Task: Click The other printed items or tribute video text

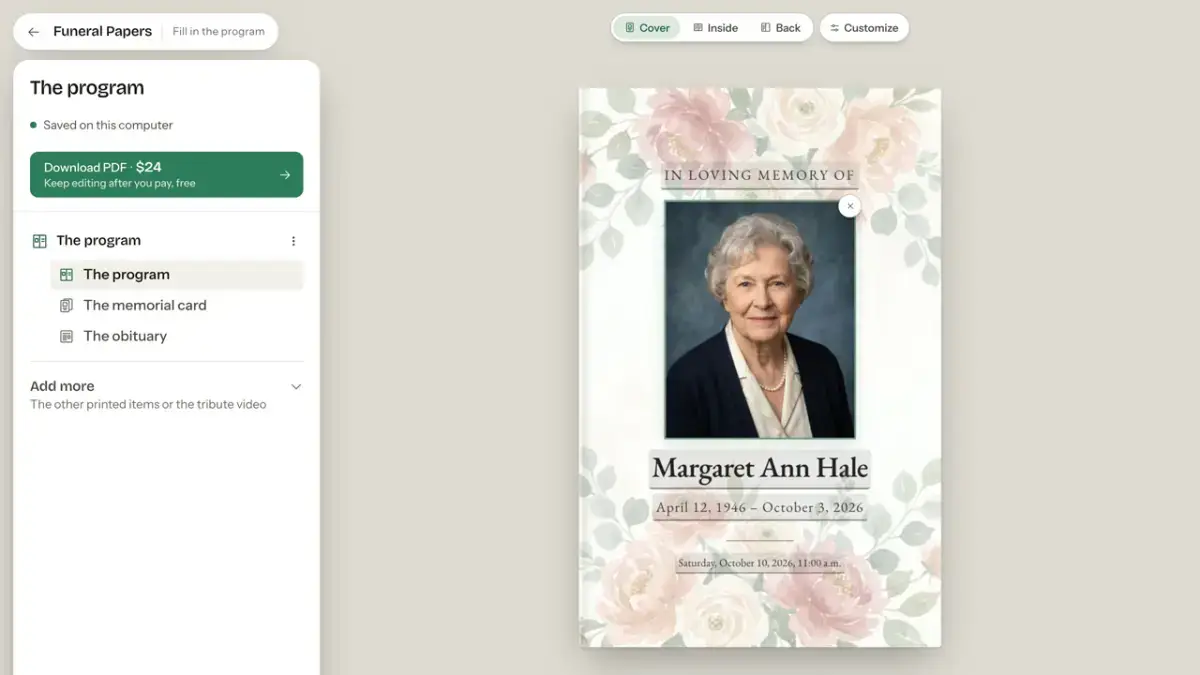Action: pos(148,405)
